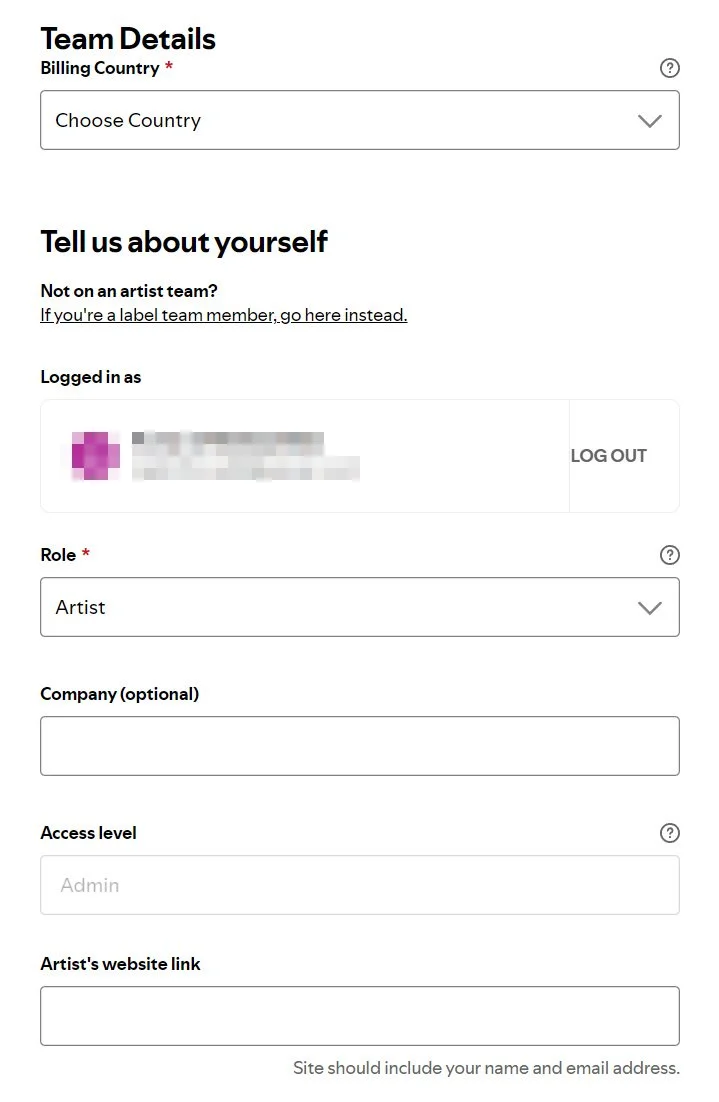Click the Artist's website link label
This screenshot has width=719, height=1102.
point(120,964)
